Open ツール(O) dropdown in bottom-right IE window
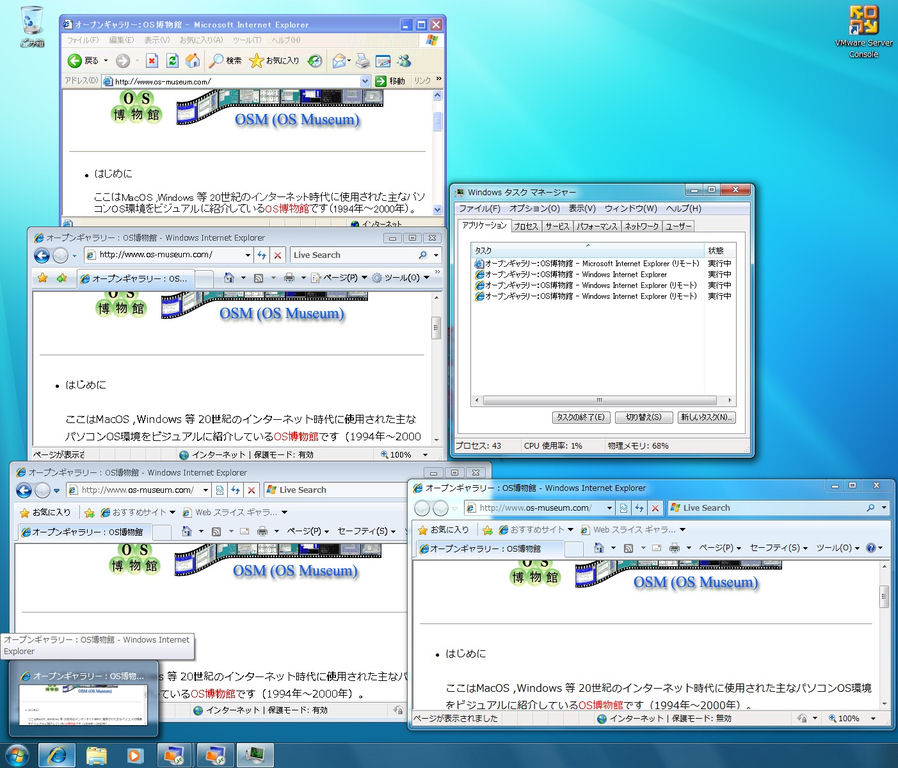 tap(838, 548)
